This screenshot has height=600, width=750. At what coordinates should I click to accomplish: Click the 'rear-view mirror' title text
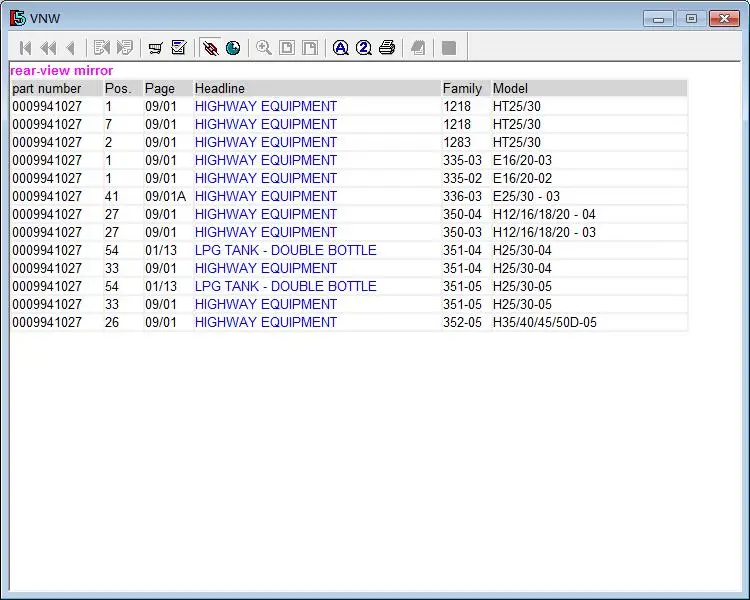pos(61,70)
